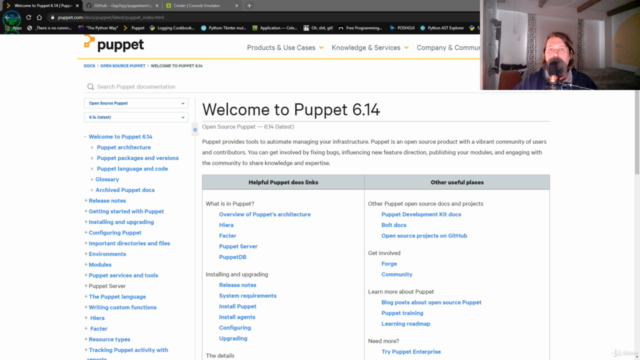This screenshot has width=640, height=360.
Task: Close the GitHub tab
Action: click(x=157, y=6)
